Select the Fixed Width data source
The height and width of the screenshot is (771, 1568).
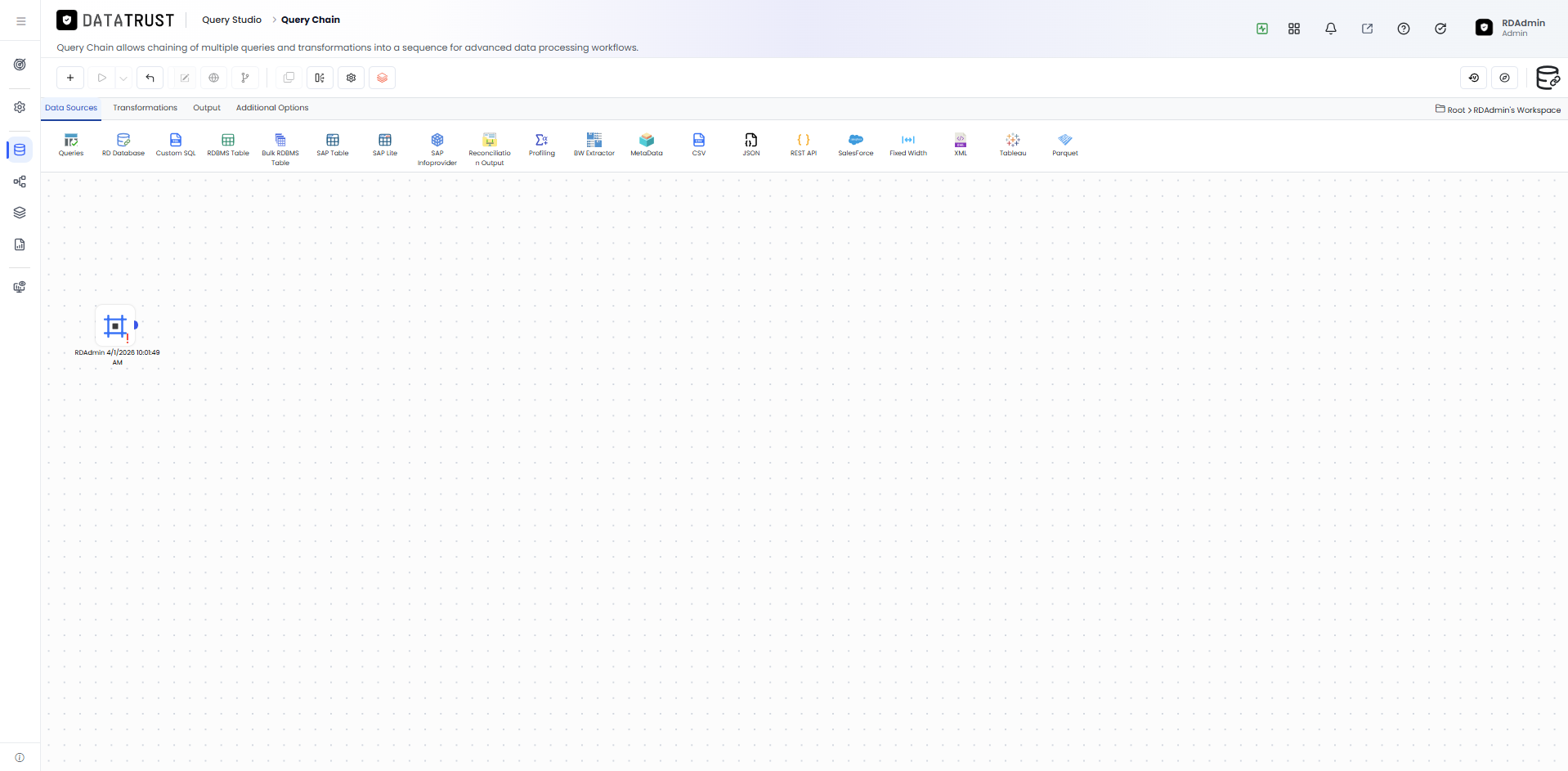(908, 145)
